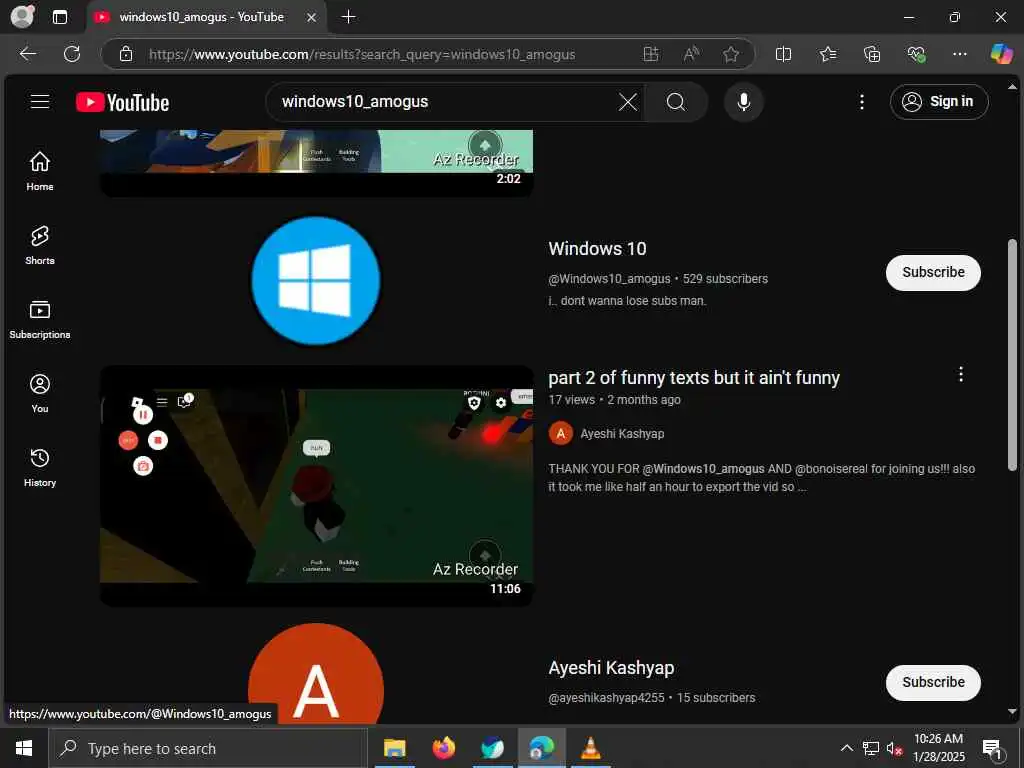Click the @Windows10_amogus mention in description
This screenshot has width=1024, height=768.
pyautogui.click(x=703, y=469)
